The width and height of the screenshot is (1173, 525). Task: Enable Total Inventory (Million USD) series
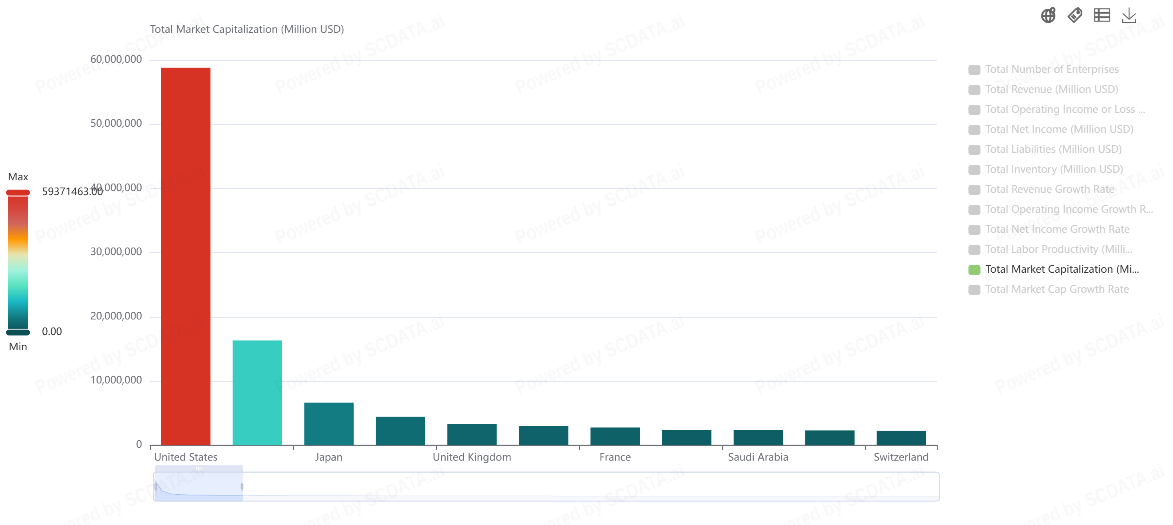(x=1053, y=170)
